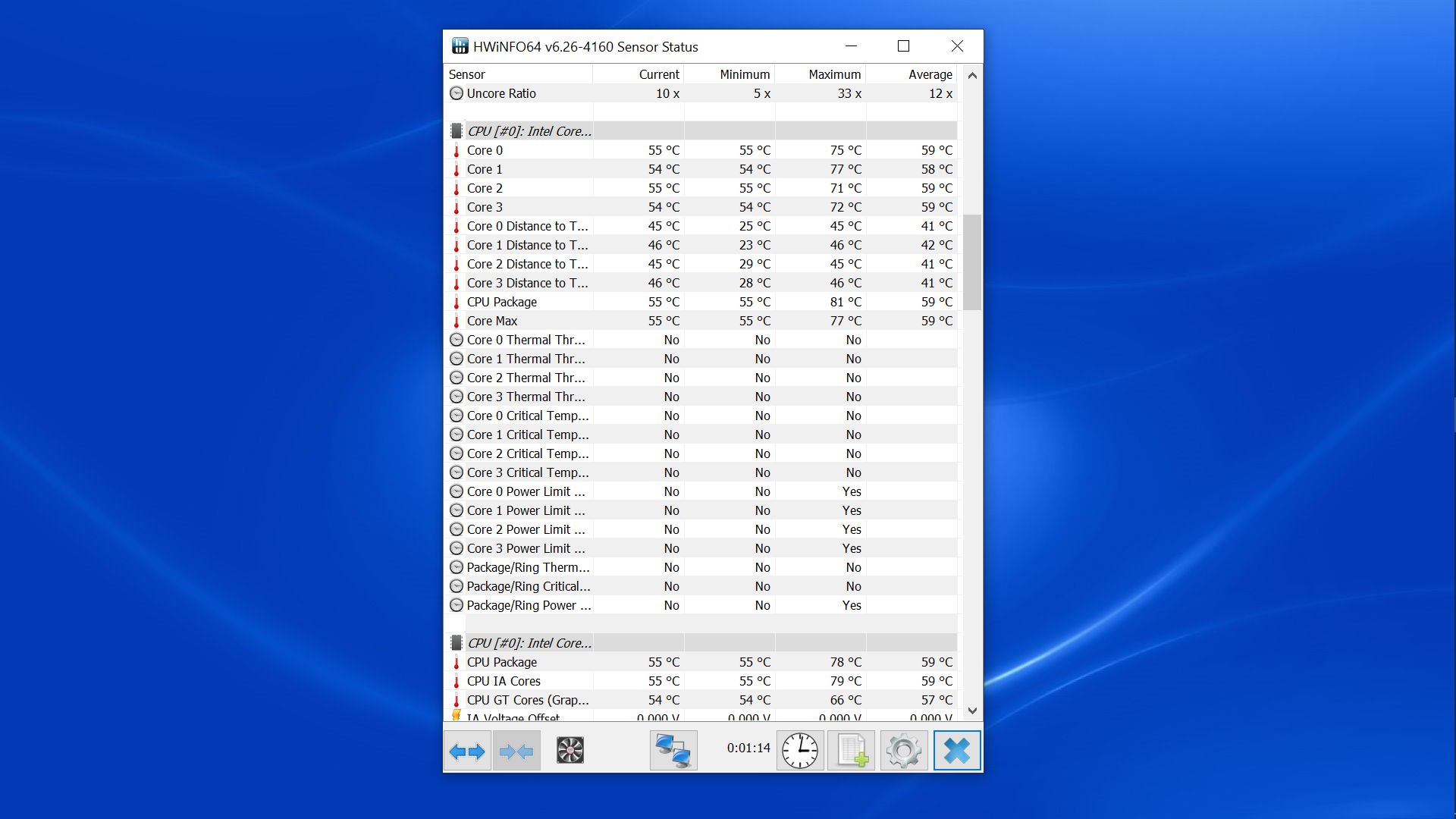Select the CPU [#0] group header above Core 0
1456x819 pixels.
(x=529, y=131)
